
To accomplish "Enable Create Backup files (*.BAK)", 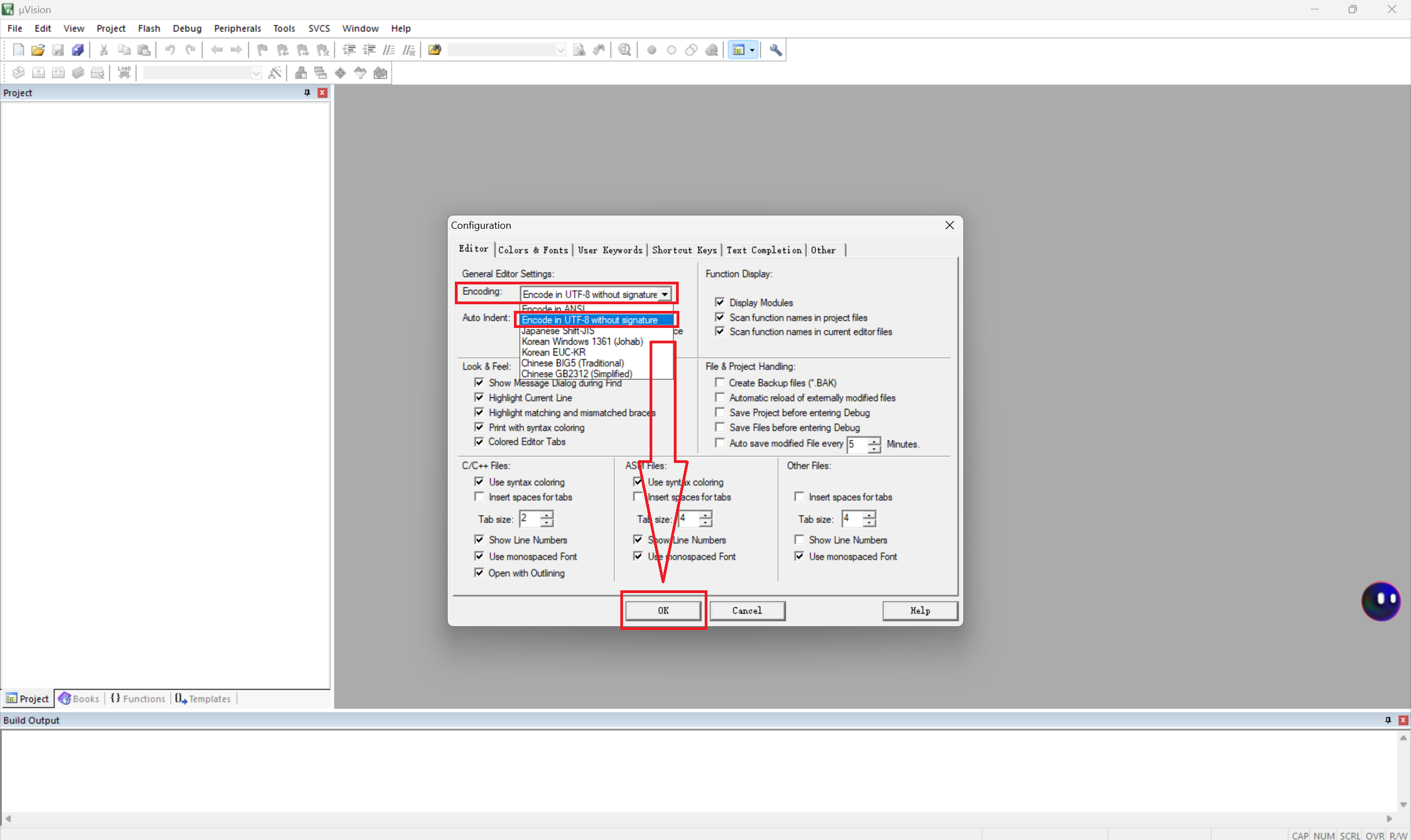I will click(720, 383).
